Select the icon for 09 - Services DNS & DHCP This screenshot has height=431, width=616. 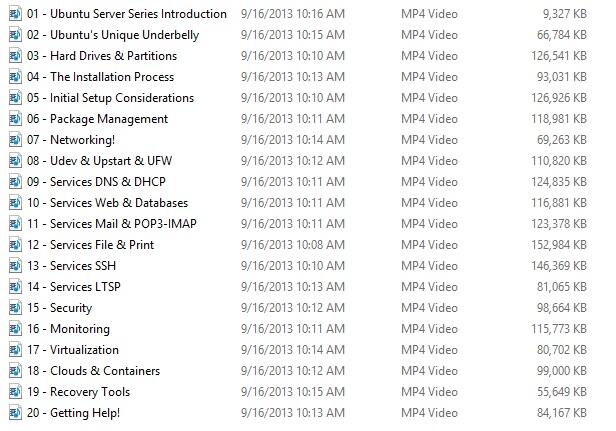pos(15,182)
